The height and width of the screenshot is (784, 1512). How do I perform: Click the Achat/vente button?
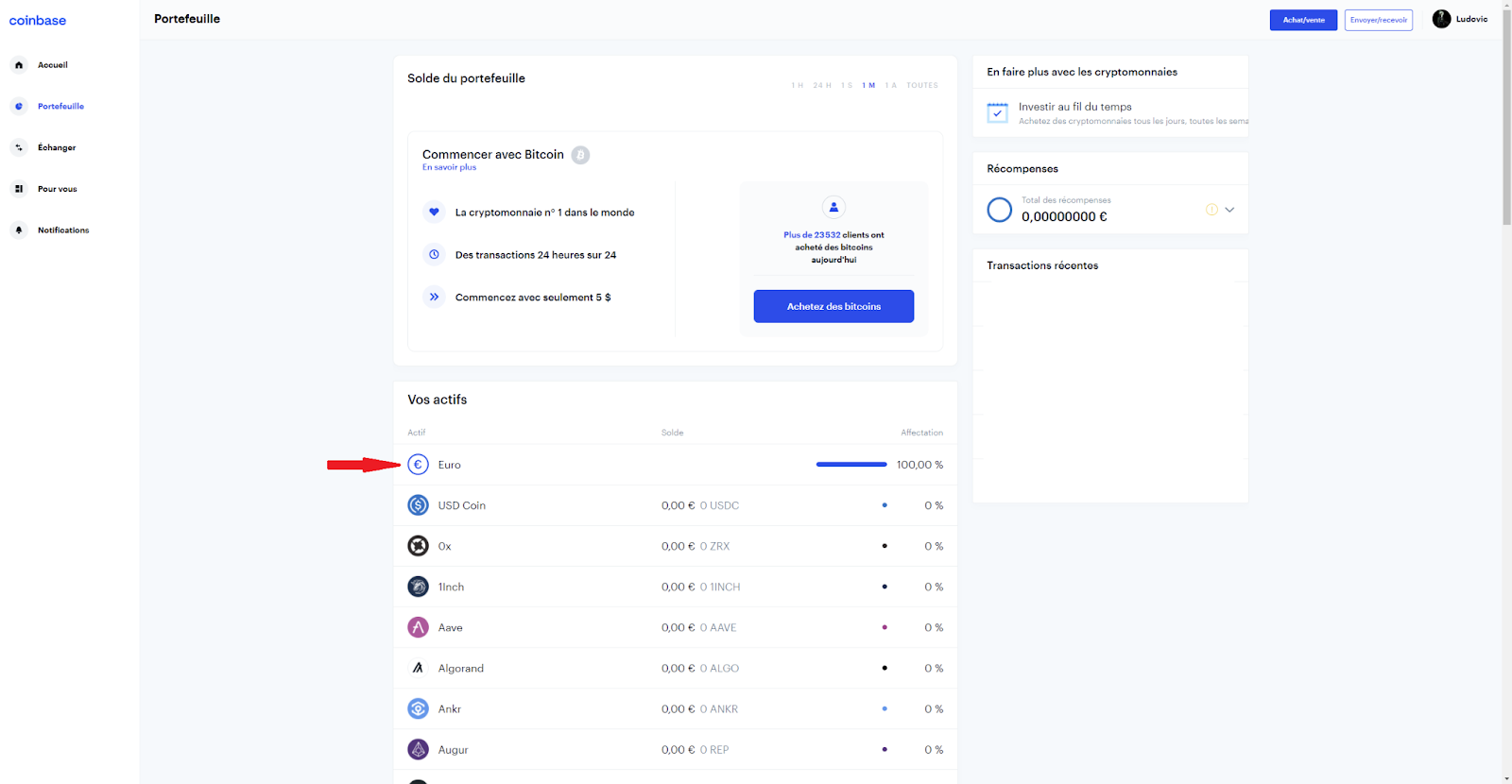[1303, 20]
